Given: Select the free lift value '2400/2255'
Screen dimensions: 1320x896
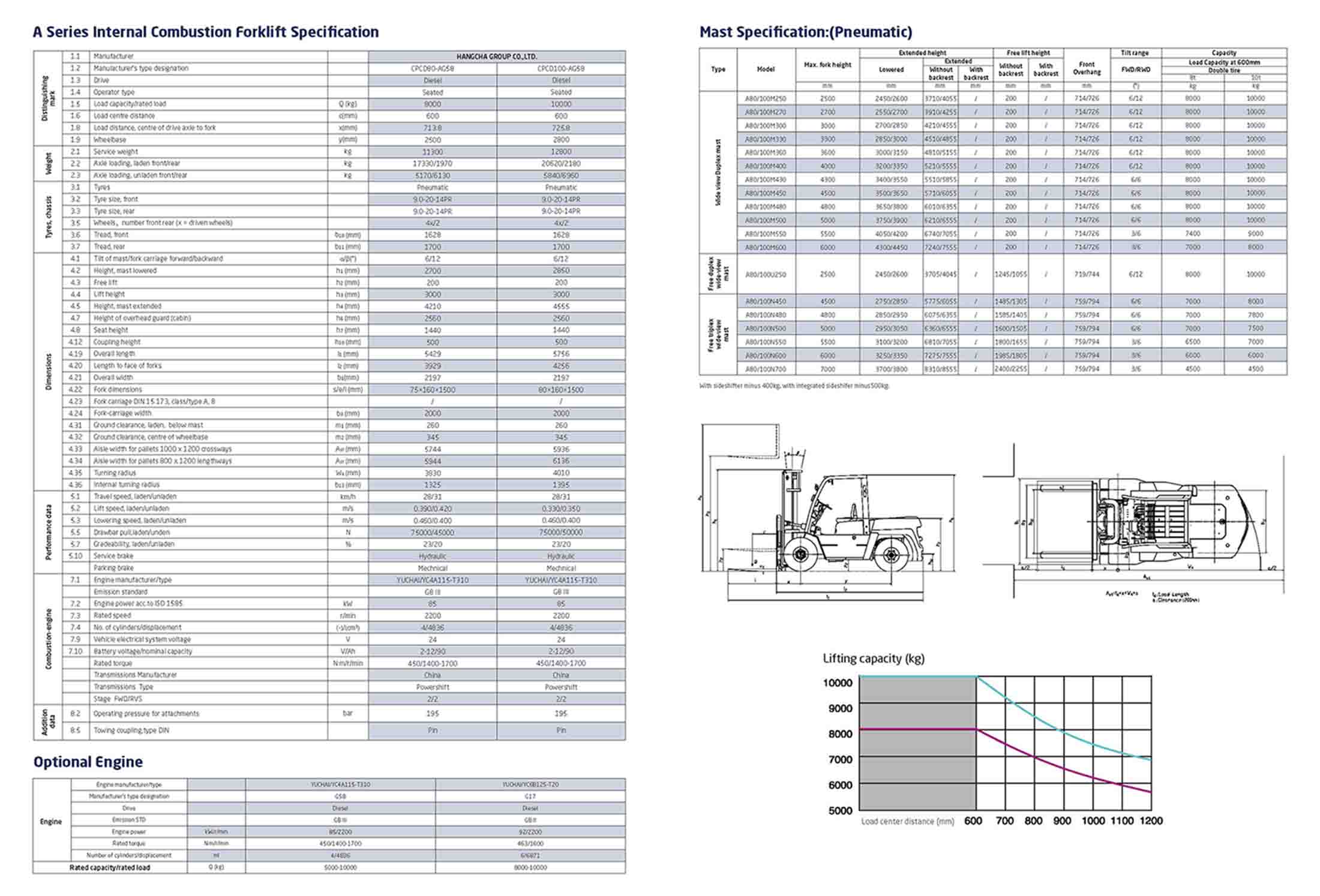Looking at the screenshot, I should (1010, 369).
